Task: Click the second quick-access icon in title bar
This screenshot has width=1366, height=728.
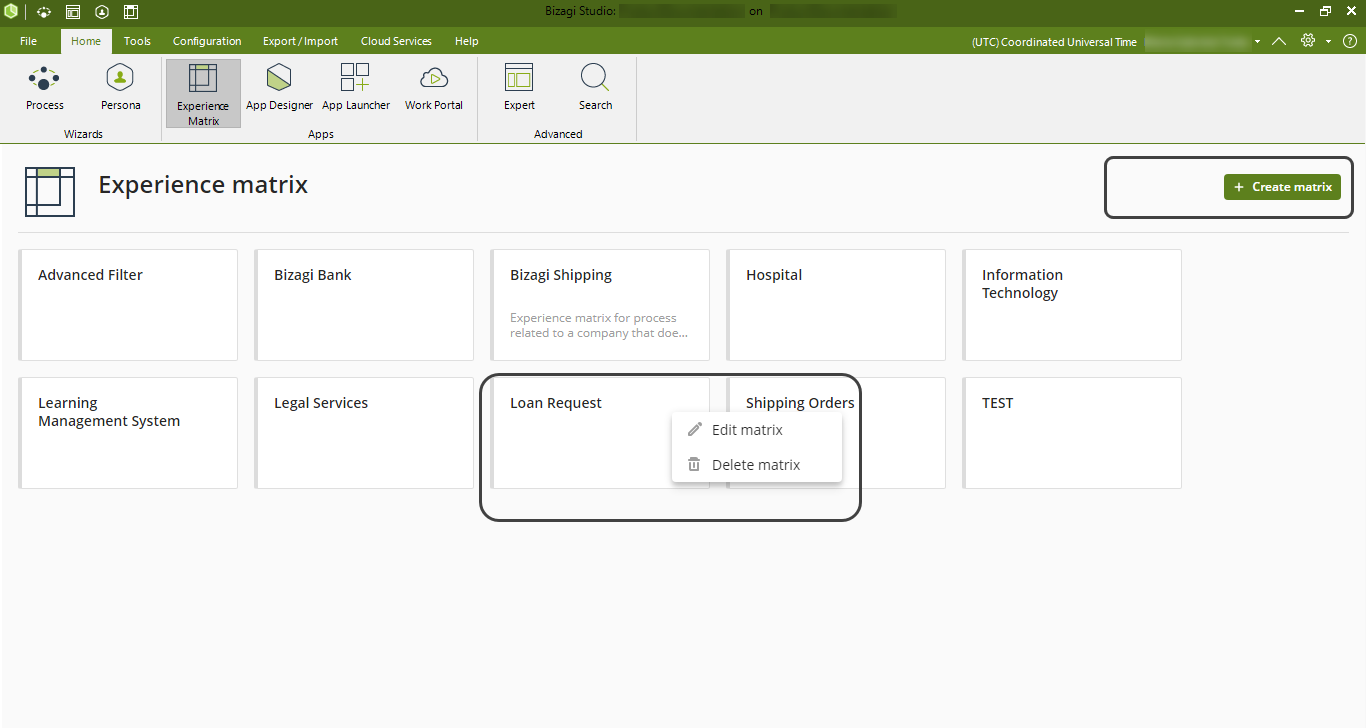Action: tap(43, 12)
